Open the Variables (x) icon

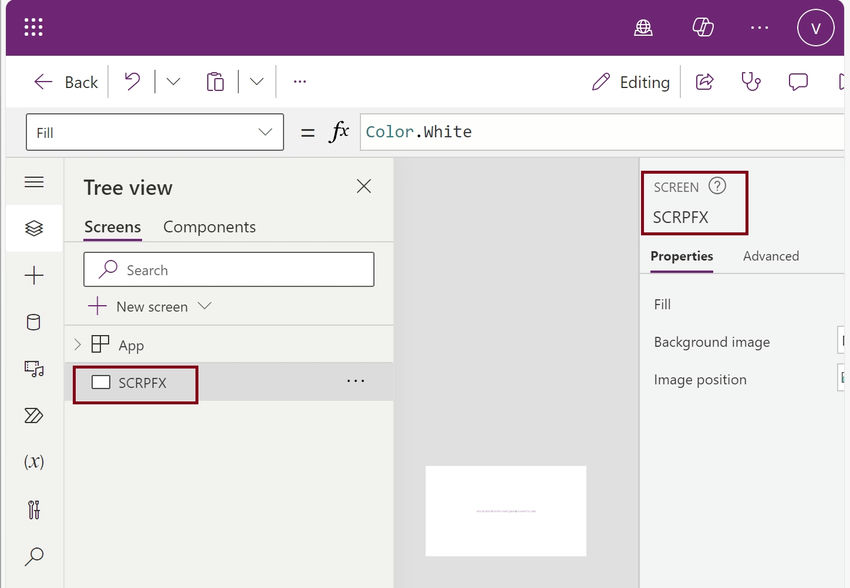point(34,462)
